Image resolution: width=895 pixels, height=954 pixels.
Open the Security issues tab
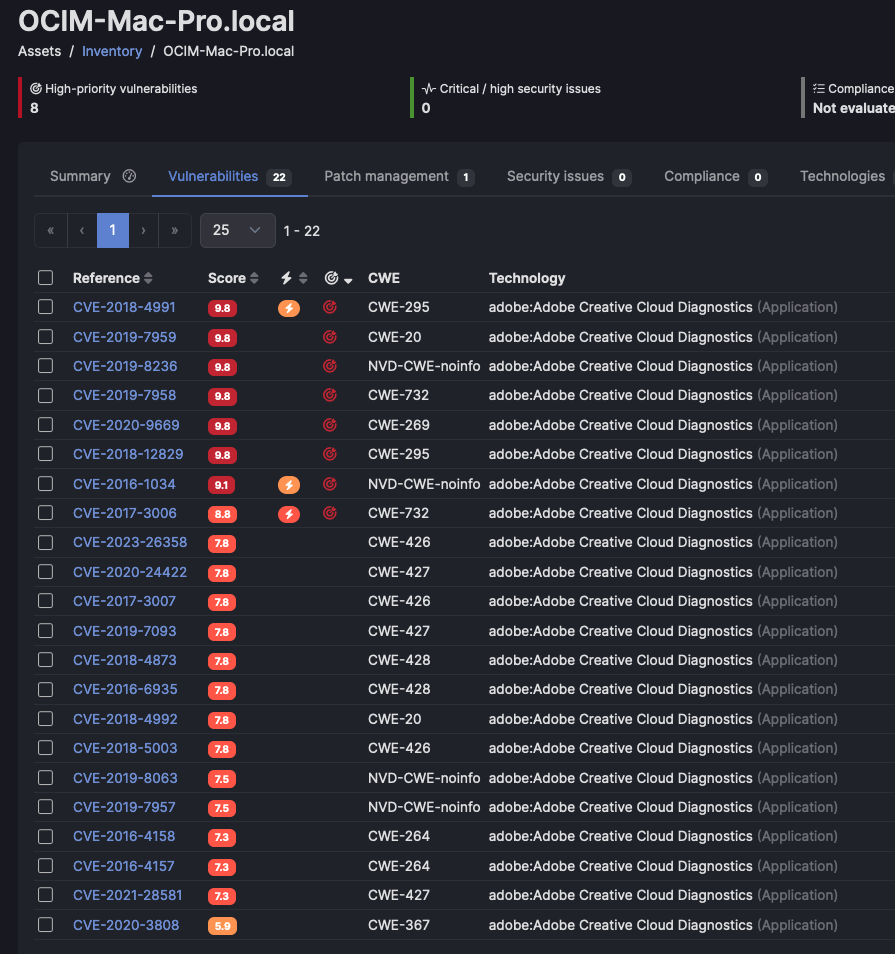pos(556,175)
